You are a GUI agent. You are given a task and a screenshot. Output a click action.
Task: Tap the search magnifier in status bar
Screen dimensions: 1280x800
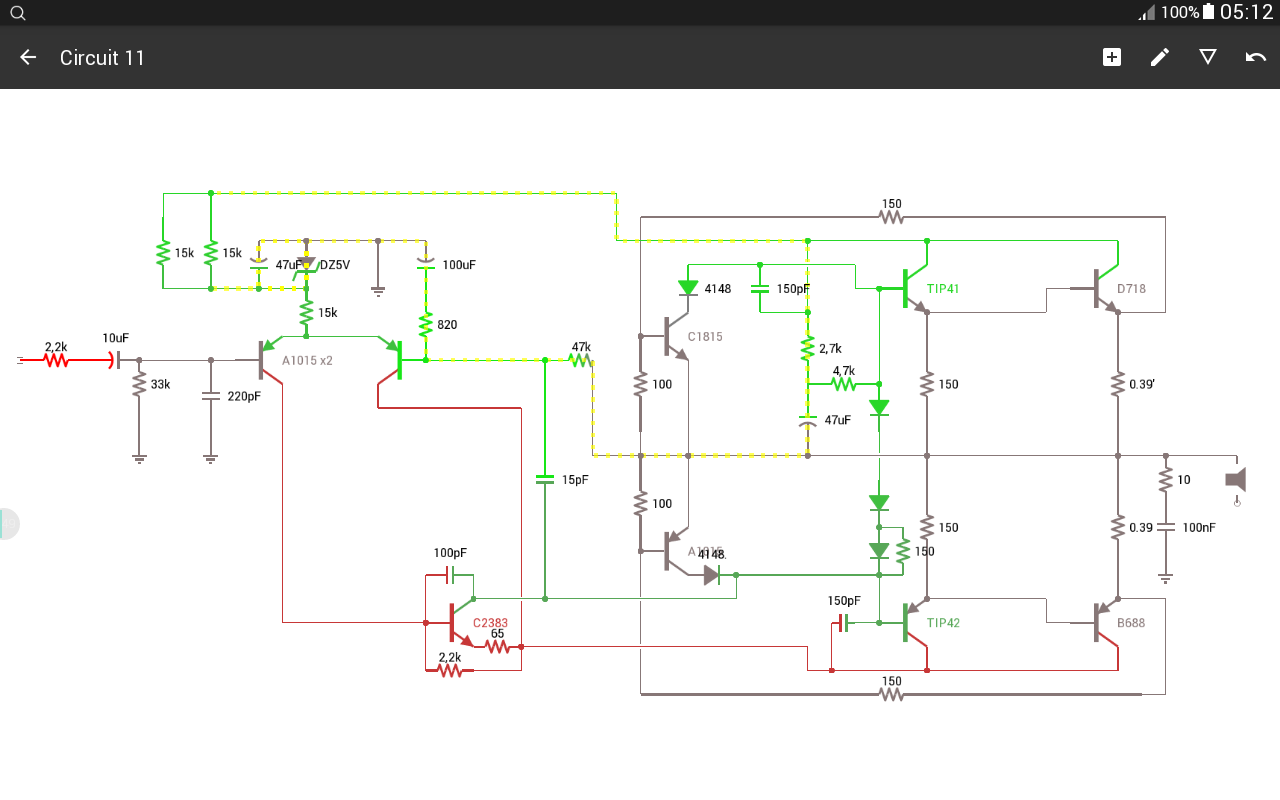tap(17, 13)
